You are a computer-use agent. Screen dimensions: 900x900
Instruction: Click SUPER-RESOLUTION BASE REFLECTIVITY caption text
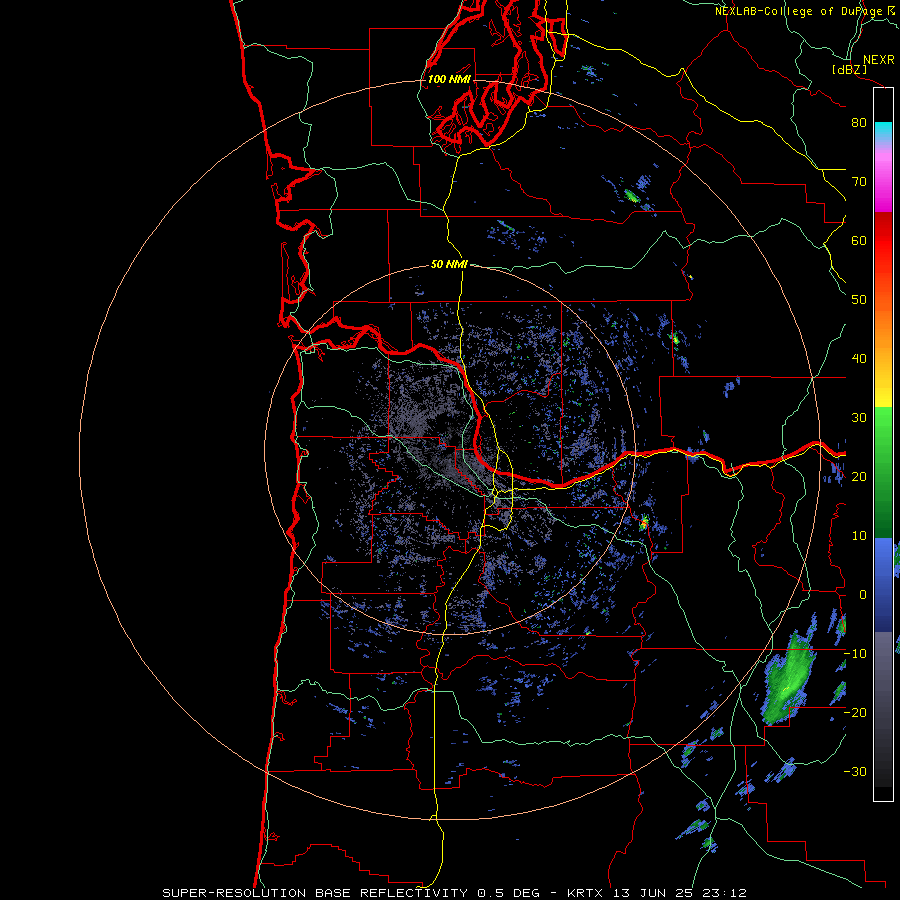click(x=315, y=893)
